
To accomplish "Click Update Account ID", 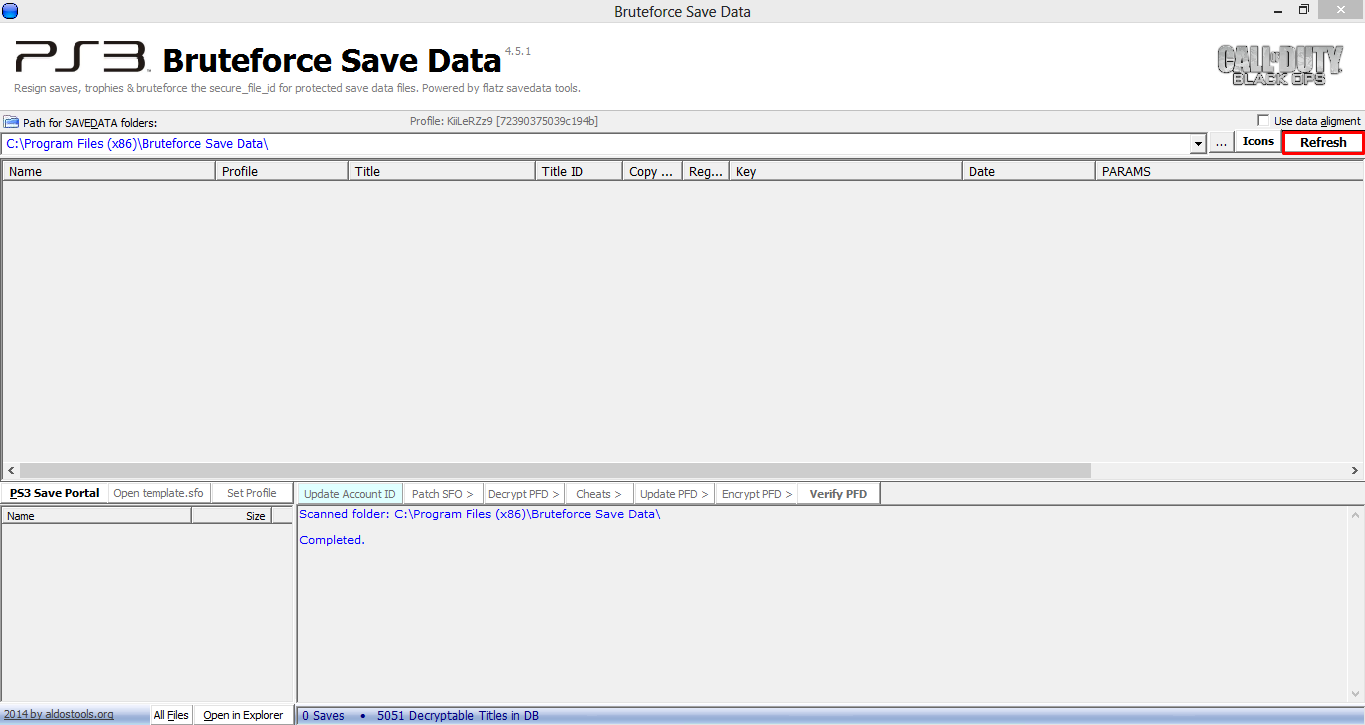I will point(350,494).
